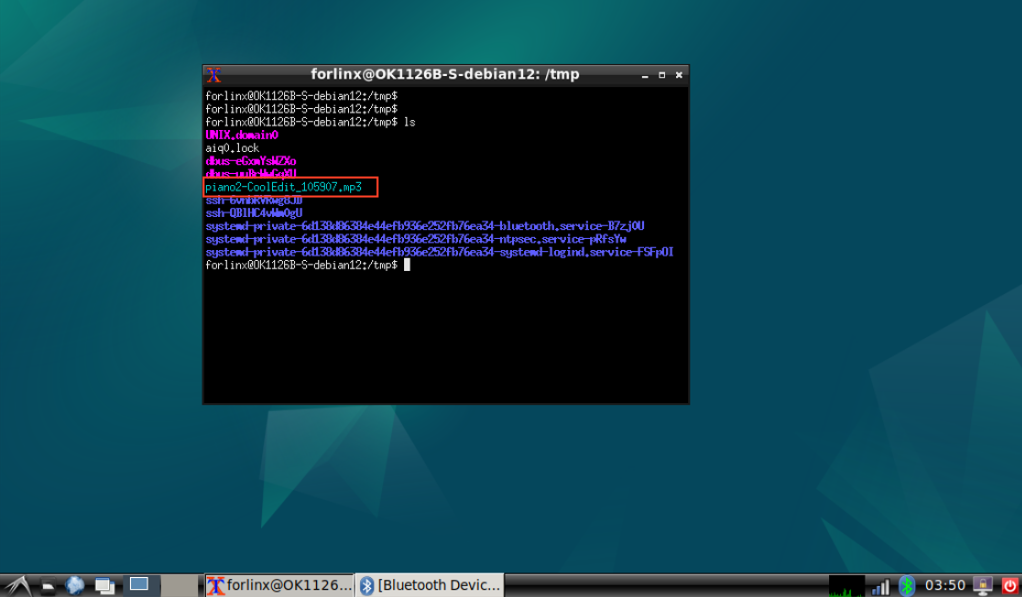Maximize the terminal window
Viewport: 1022px width, 597px height.
[x=662, y=76]
